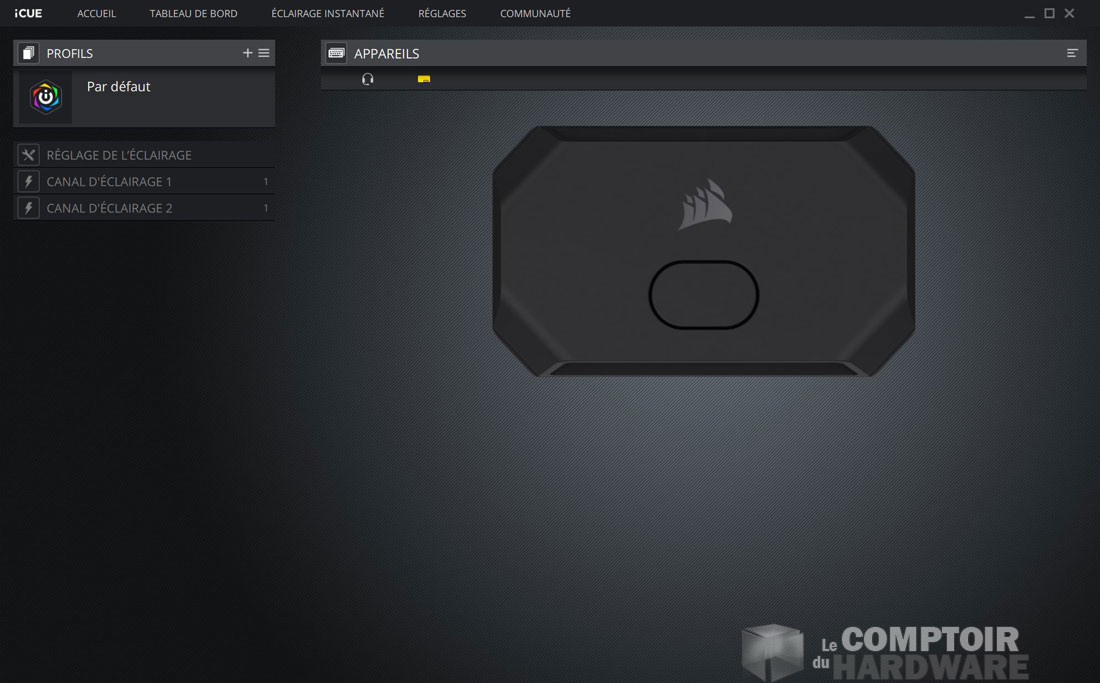
Task: Open the COMMUNAUTÉ tab
Action: pos(535,14)
